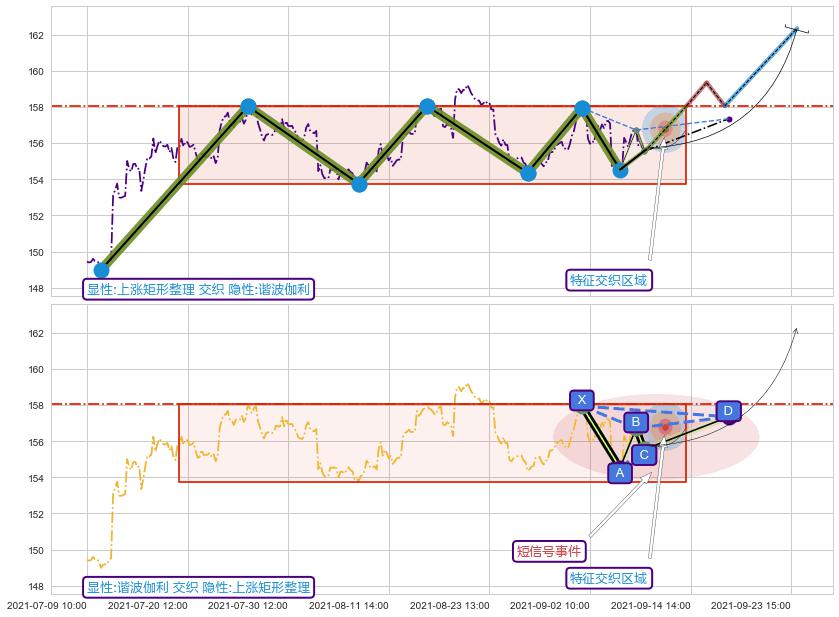Select the B harmonic point marker
This screenshot has height=617, width=839.
635,423
